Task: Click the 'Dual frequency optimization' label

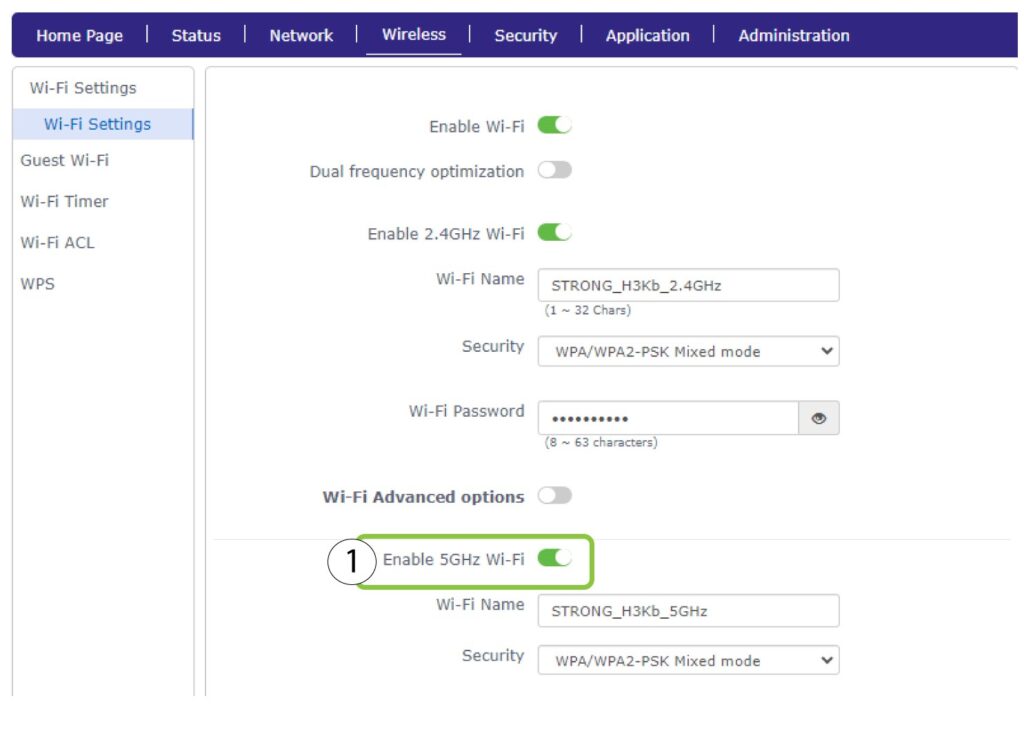Action: coord(417,172)
